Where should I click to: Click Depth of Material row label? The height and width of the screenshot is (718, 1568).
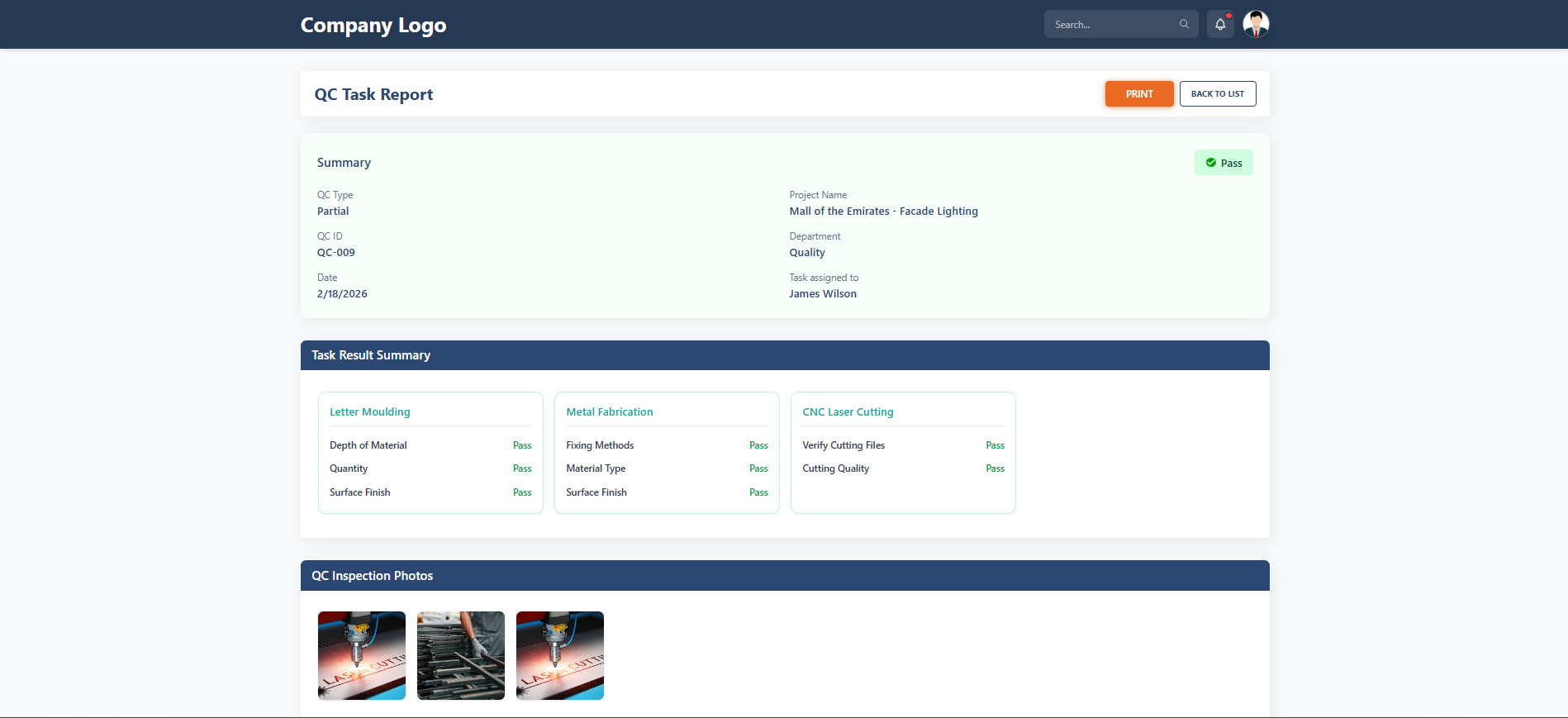(368, 445)
